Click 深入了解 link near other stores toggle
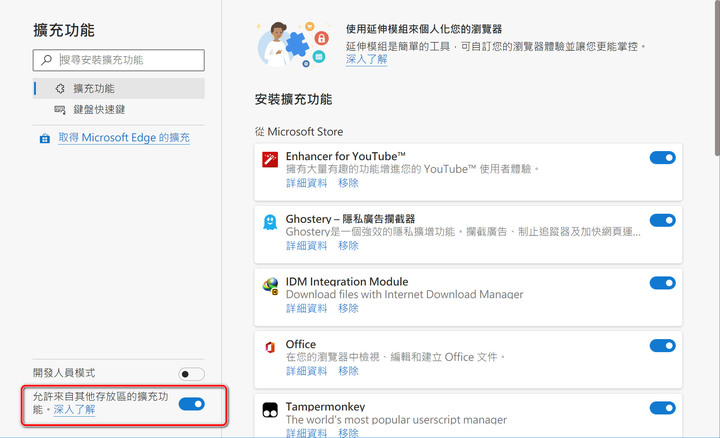The width and height of the screenshot is (720, 438). coord(74,410)
